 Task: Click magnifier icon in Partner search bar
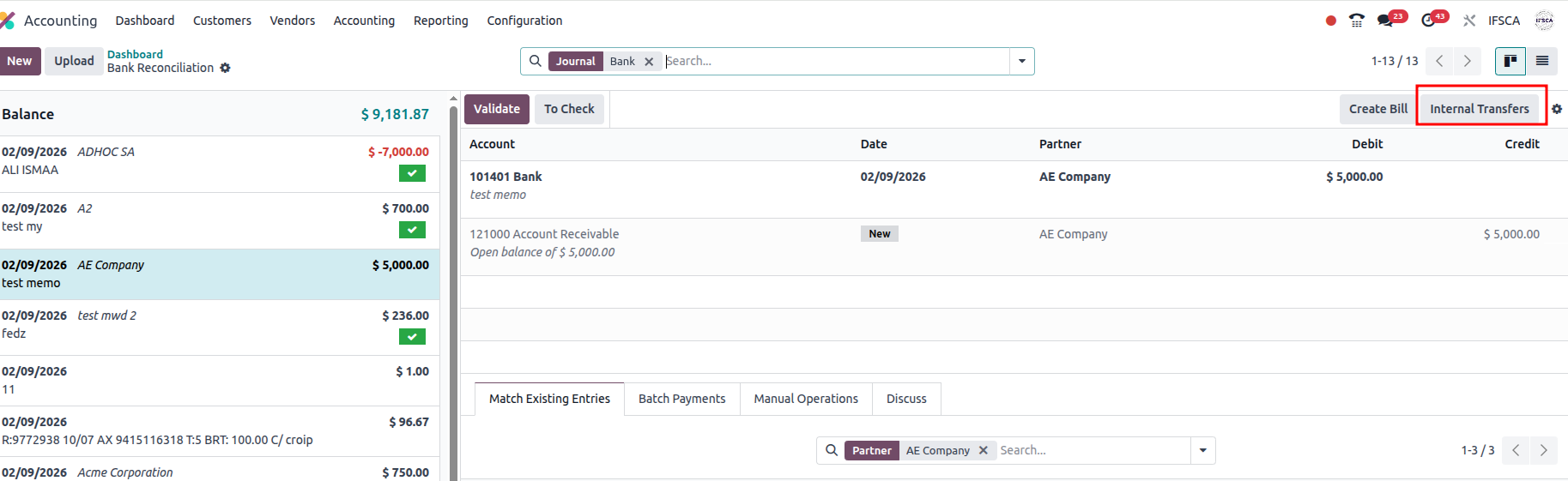[831, 450]
